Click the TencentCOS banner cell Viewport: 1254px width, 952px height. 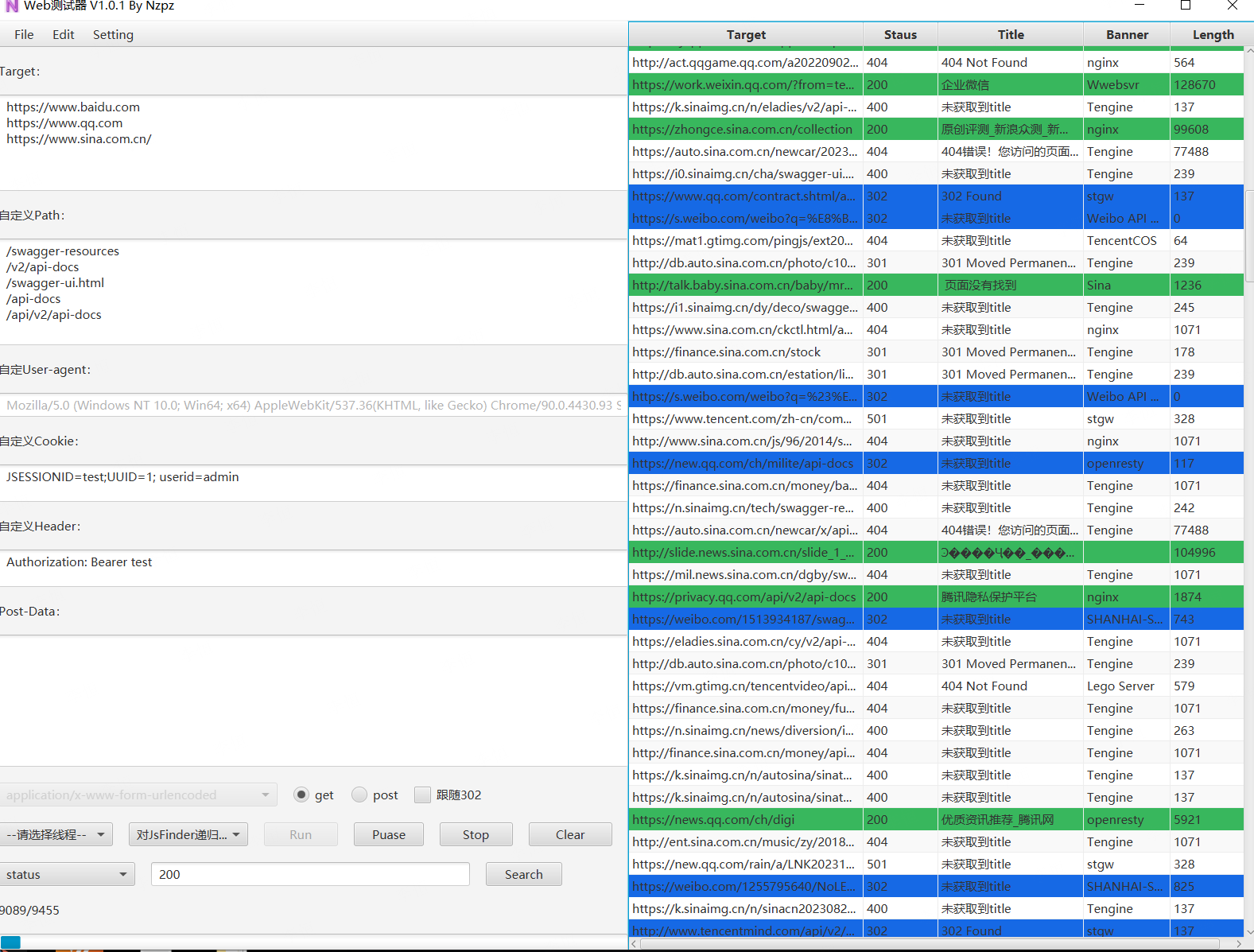tap(1127, 240)
